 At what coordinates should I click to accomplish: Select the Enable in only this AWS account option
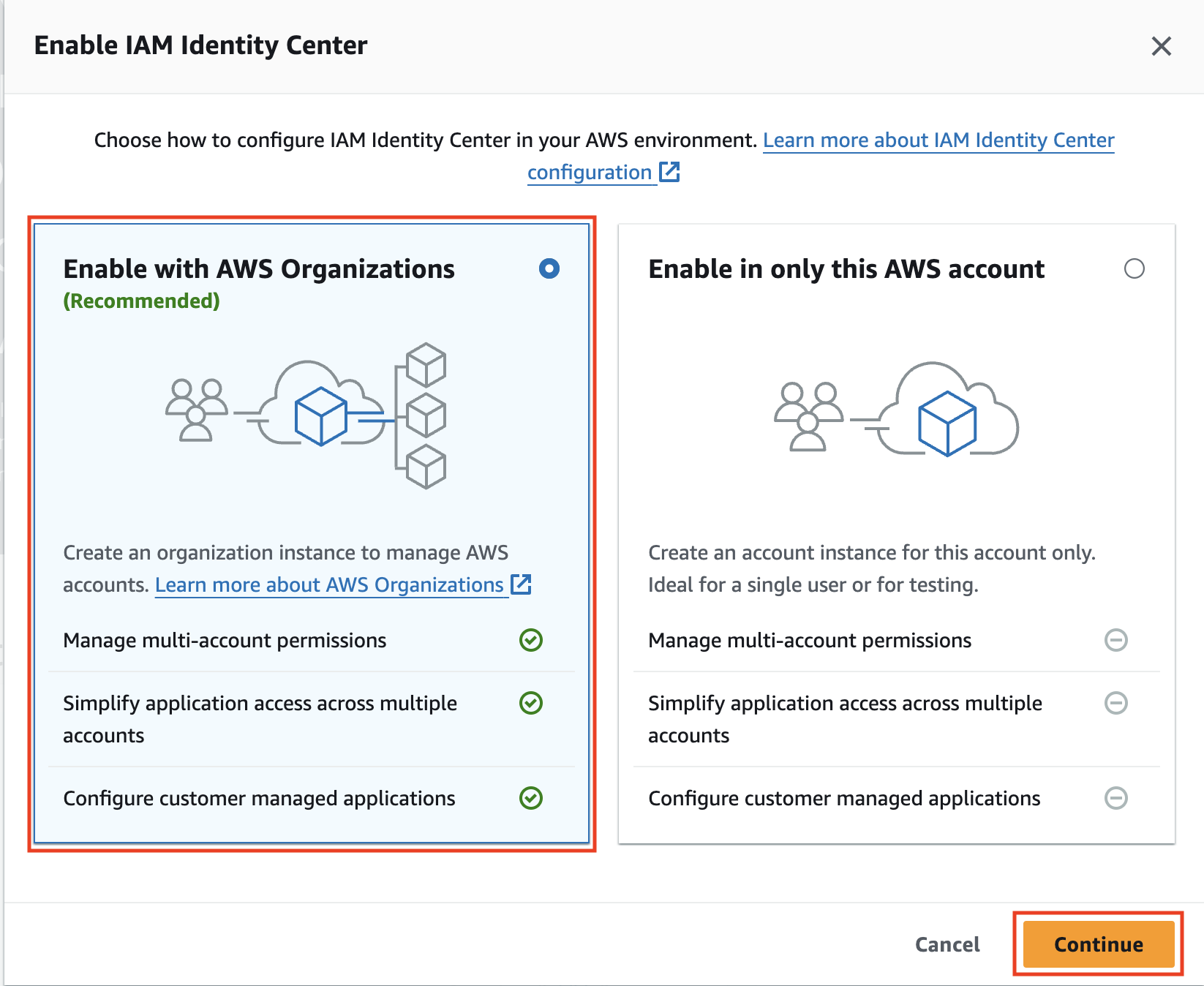(x=1135, y=269)
